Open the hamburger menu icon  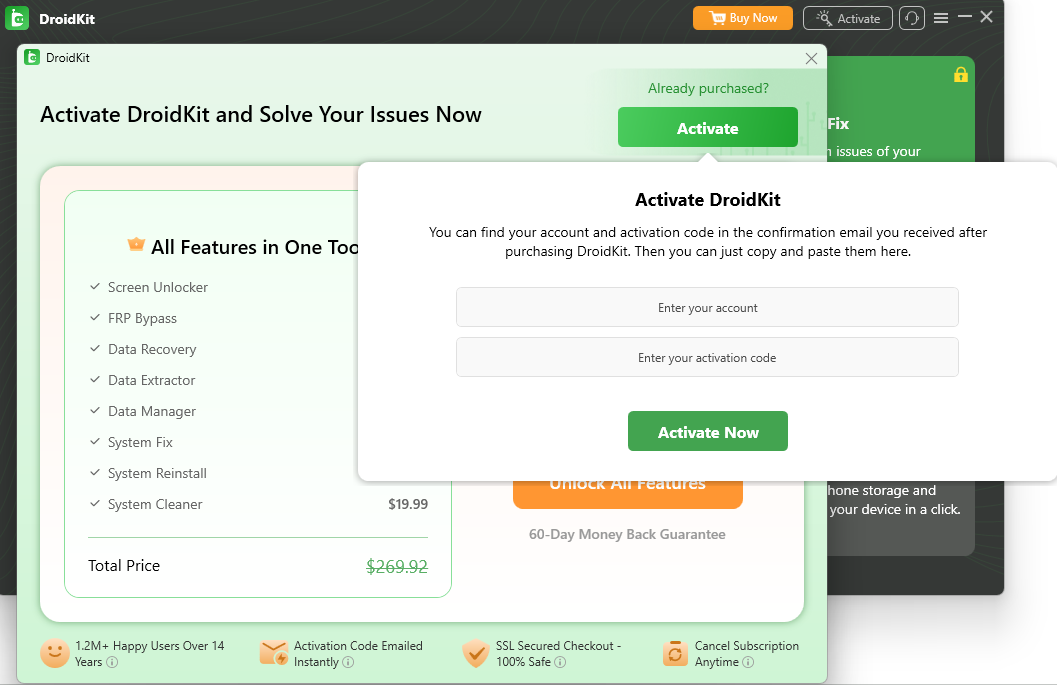point(941,18)
